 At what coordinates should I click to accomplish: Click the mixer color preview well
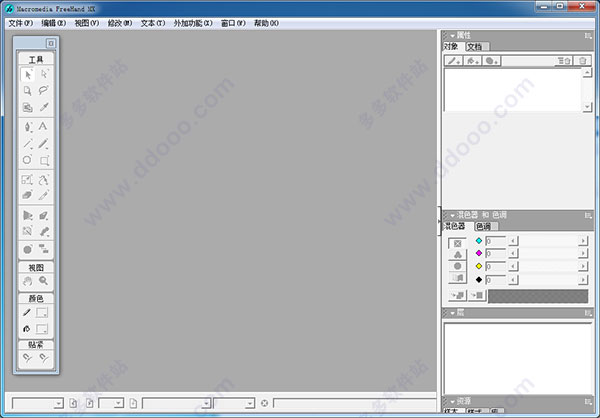point(538,296)
